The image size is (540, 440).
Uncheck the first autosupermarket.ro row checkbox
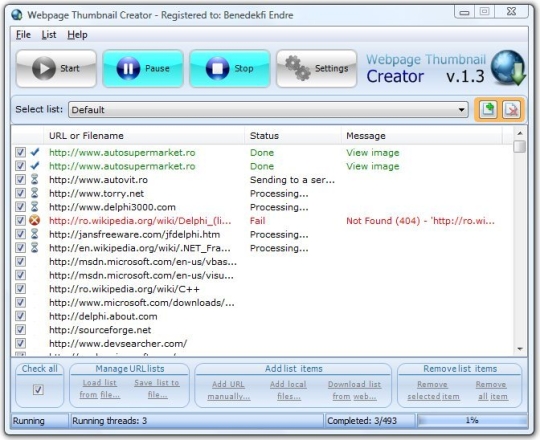coord(20,152)
